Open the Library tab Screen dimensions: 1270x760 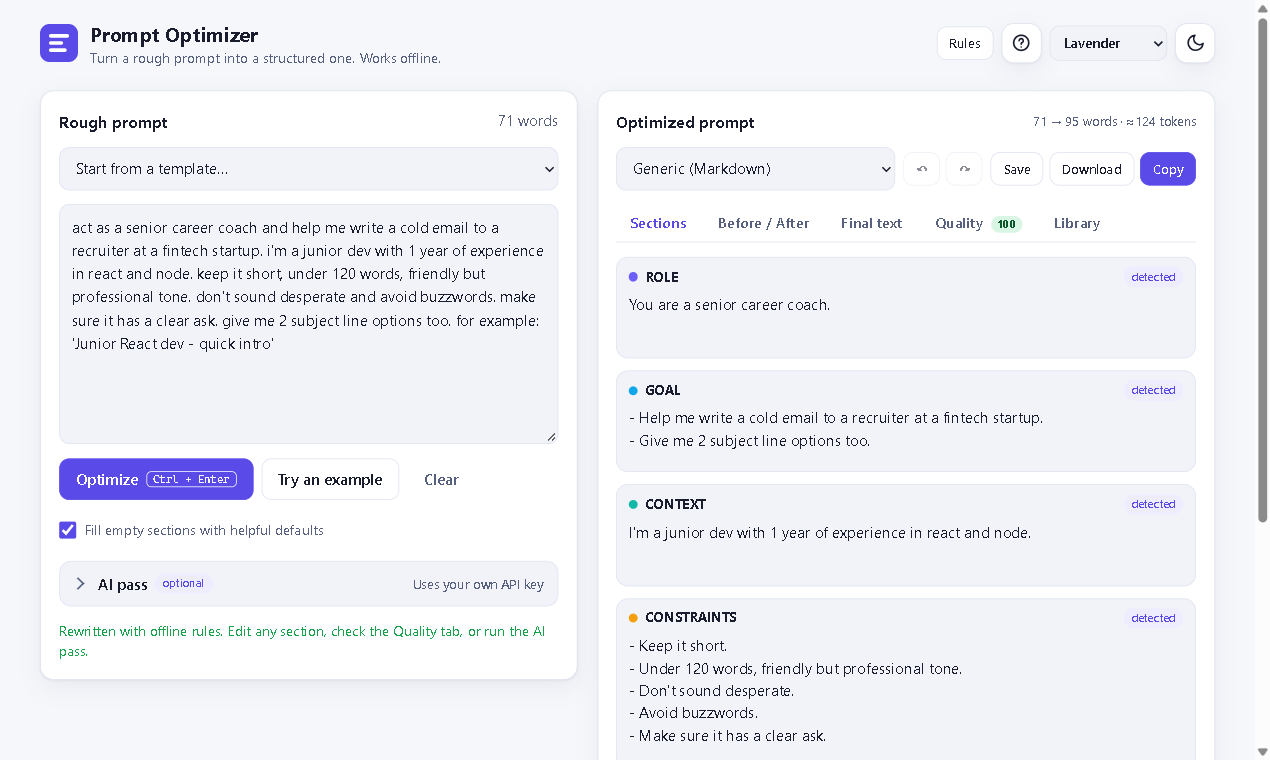(x=1077, y=223)
